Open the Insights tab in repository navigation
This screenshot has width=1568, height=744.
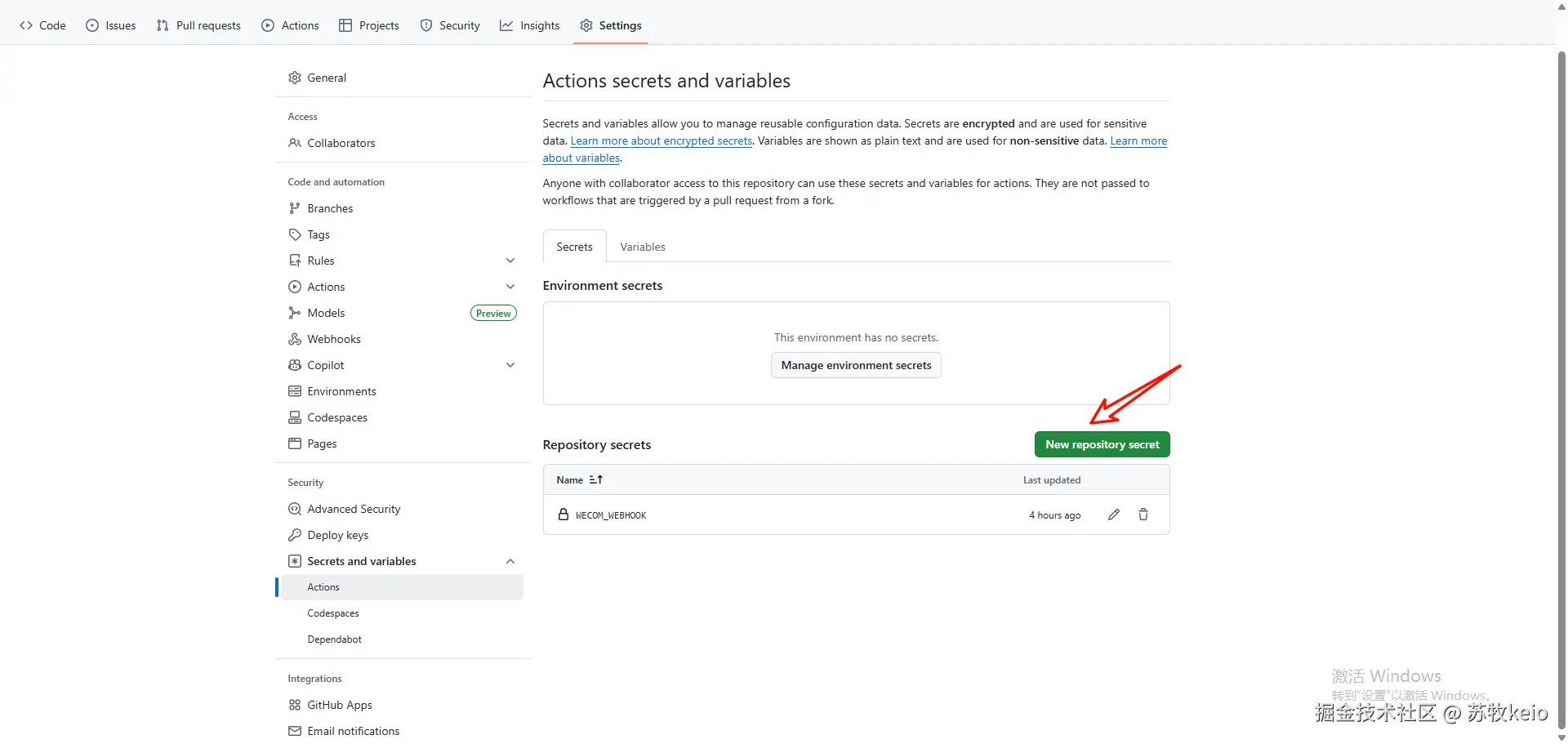pos(530,25)
